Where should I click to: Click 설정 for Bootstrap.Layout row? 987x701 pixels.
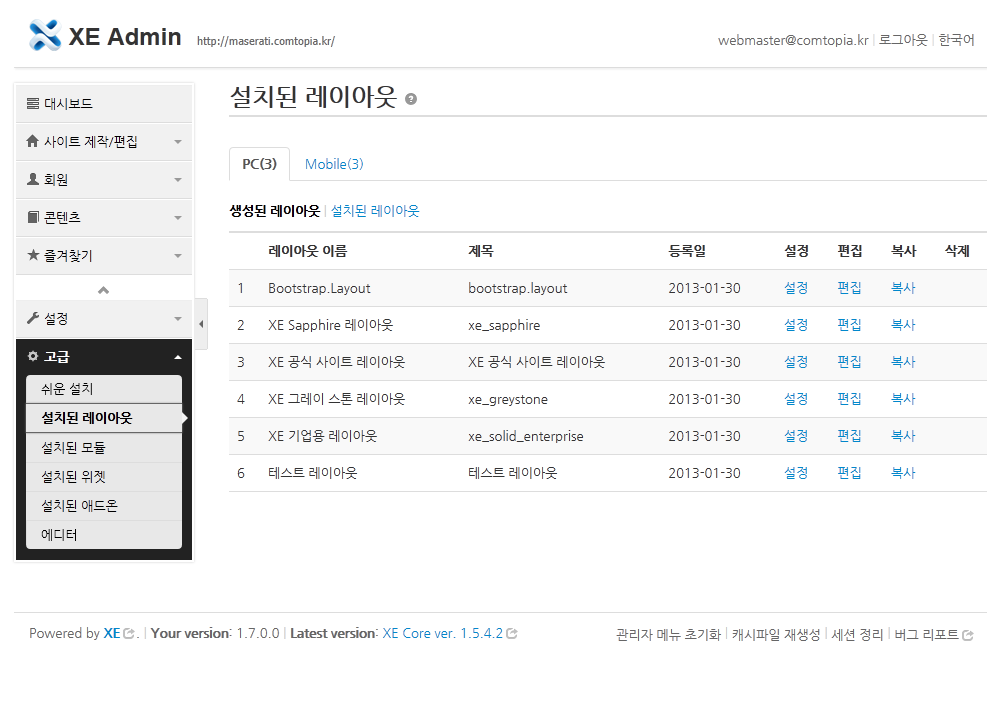tap(796, 288)
